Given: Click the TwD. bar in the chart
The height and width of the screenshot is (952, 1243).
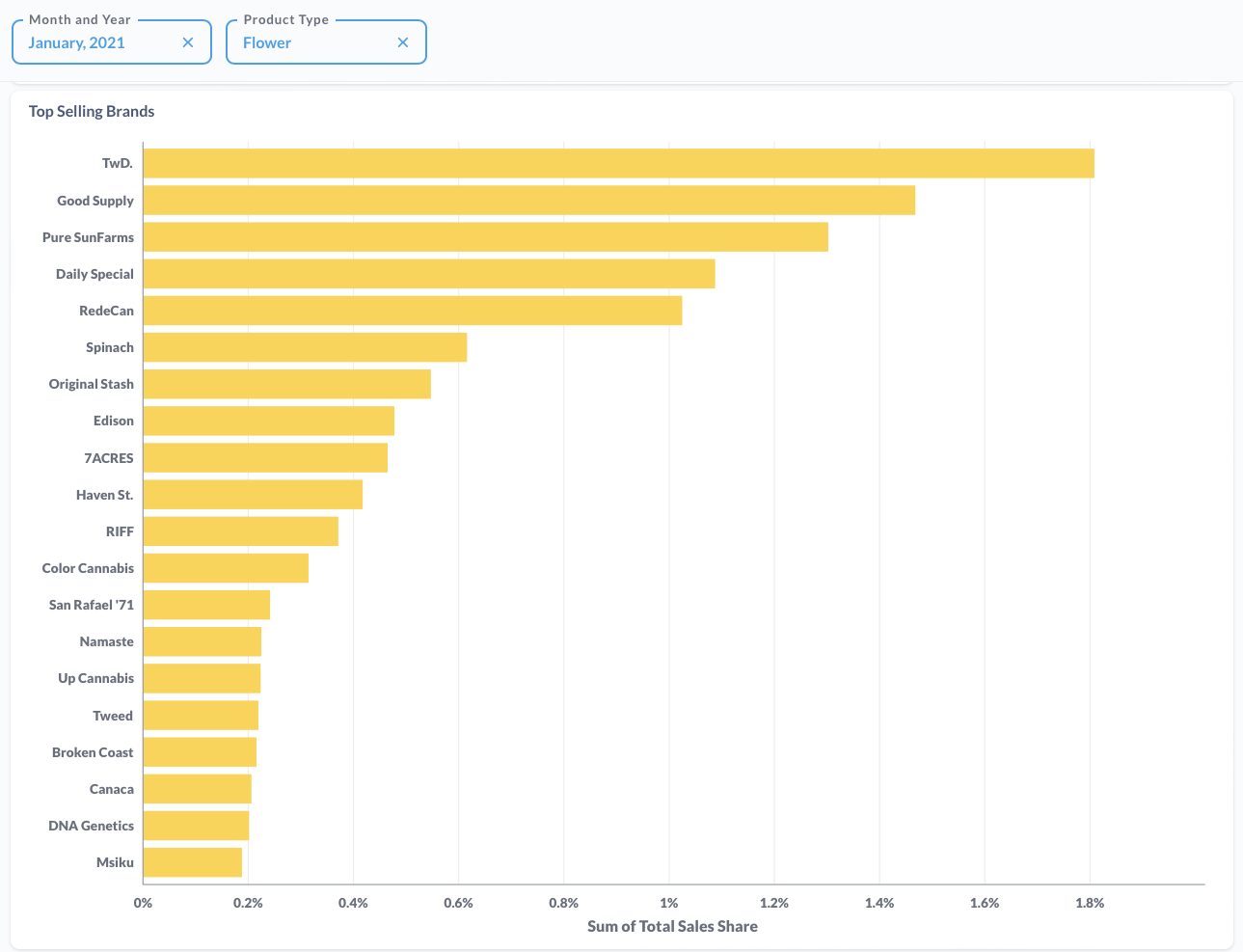Looking at the screenshot, I should pyautogui.click(x=619, y=163).
